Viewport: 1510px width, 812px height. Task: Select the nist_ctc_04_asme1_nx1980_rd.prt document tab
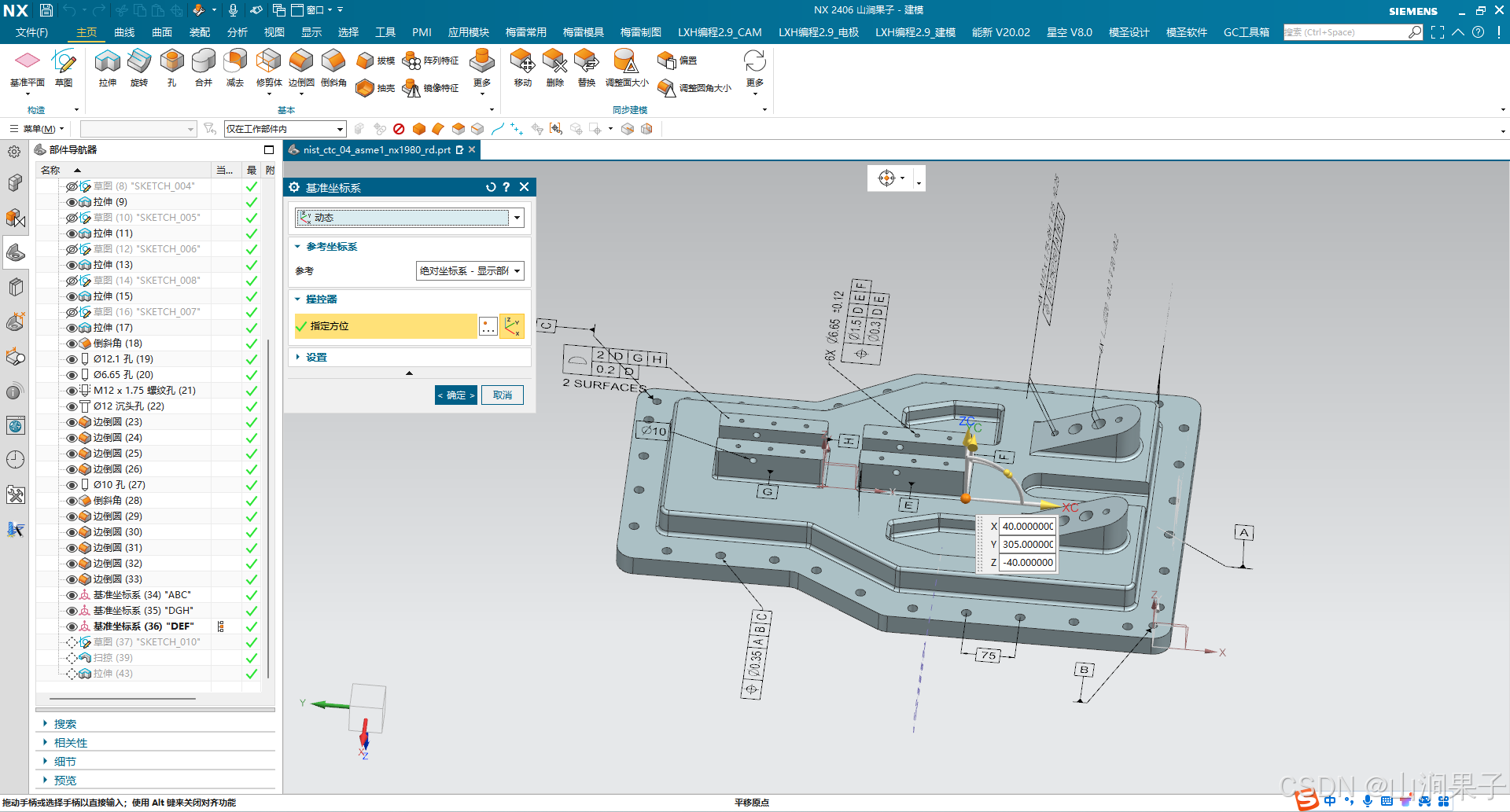click(x=381, y=149)
